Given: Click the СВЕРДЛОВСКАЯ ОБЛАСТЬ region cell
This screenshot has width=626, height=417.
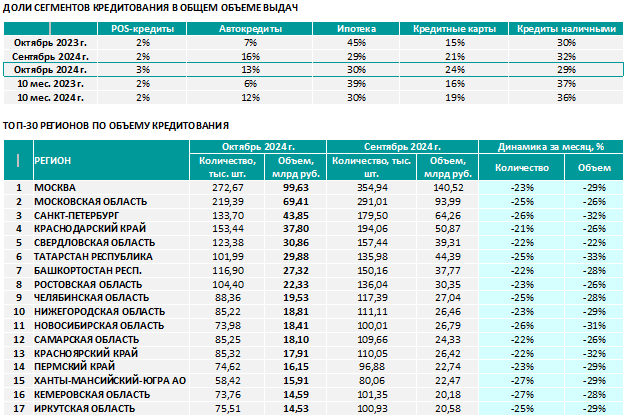Looking at the screenshot, I should click(x=111, y=243).
